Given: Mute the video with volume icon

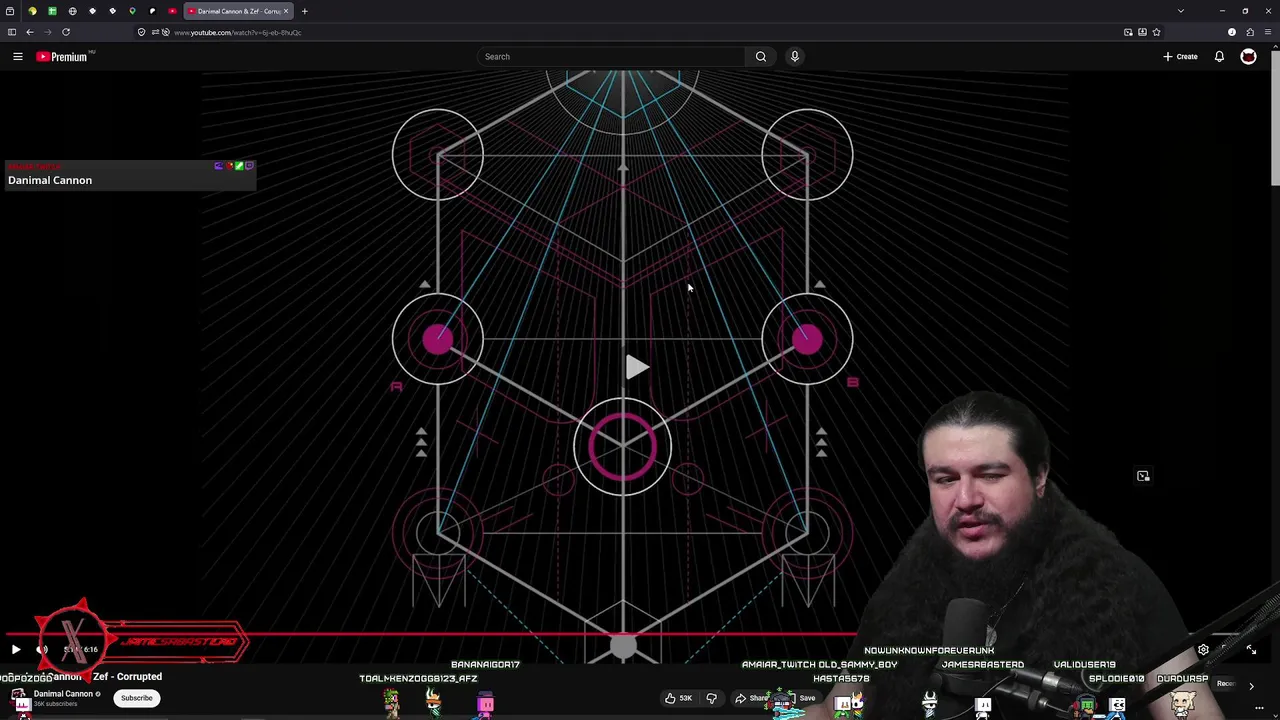Looking at the screenshot, I should pos(42,650).
